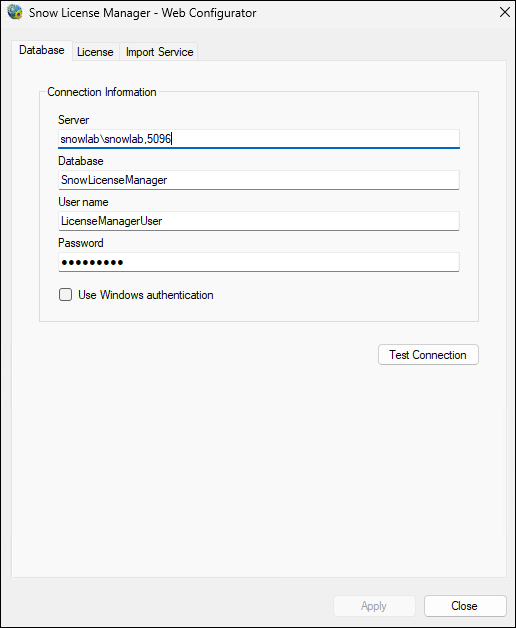
Task: Click the Database field label above SnowLicenseManager
Action: pos(81,161)
